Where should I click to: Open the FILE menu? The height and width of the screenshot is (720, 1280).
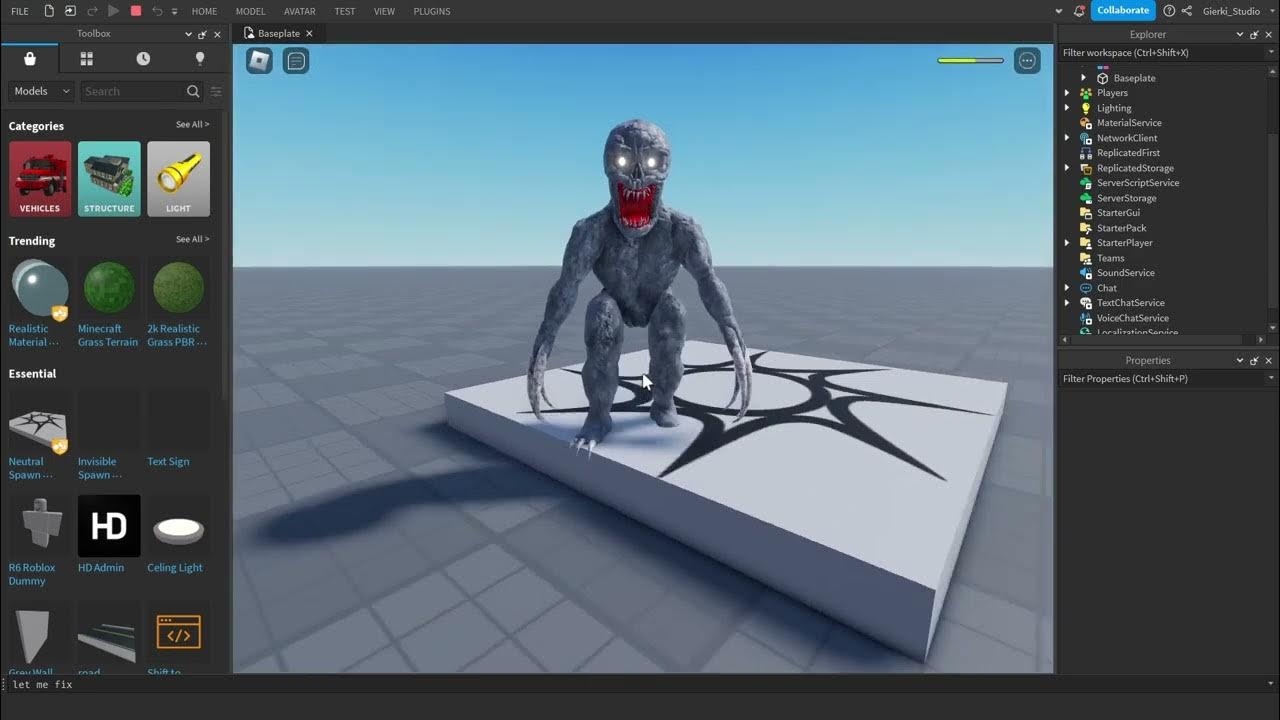(20, 11)
